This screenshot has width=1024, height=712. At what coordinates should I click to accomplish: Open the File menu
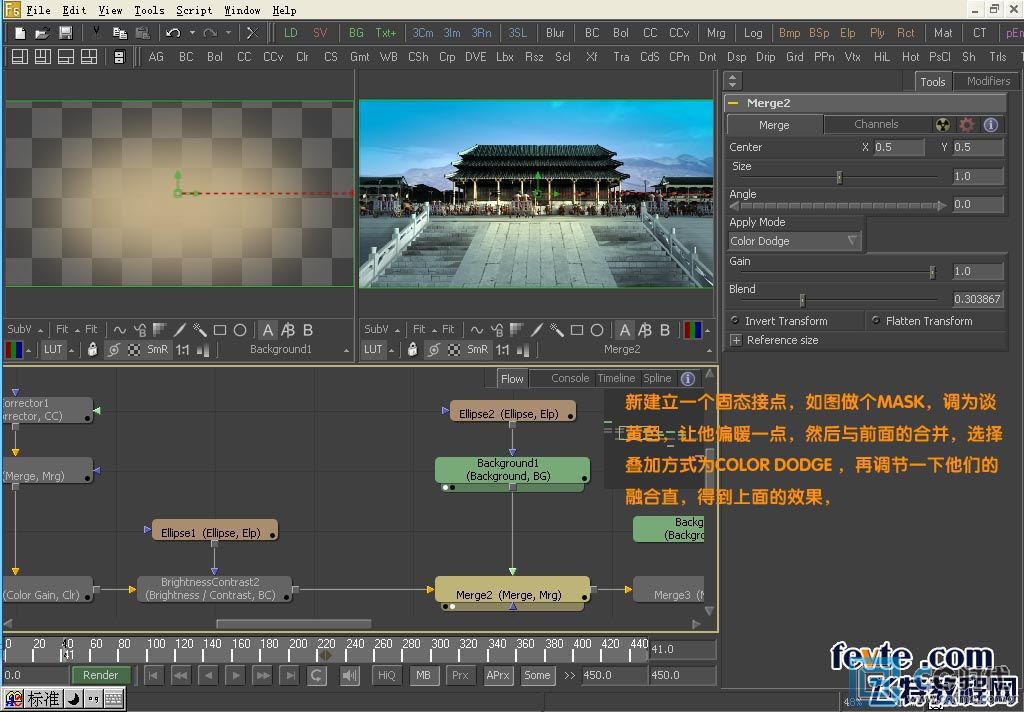coord(38,10)
